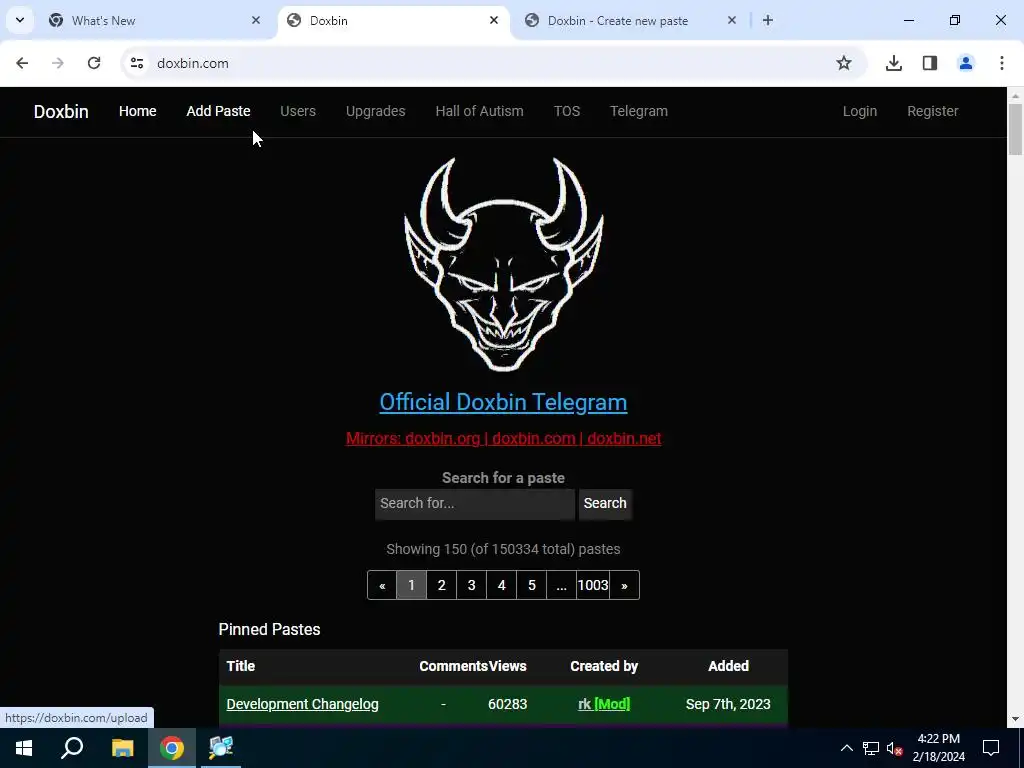This screenshot has width=1024, height=768.
Task: Jump to last page 1003 in pagination
Action: pos(593,585)
